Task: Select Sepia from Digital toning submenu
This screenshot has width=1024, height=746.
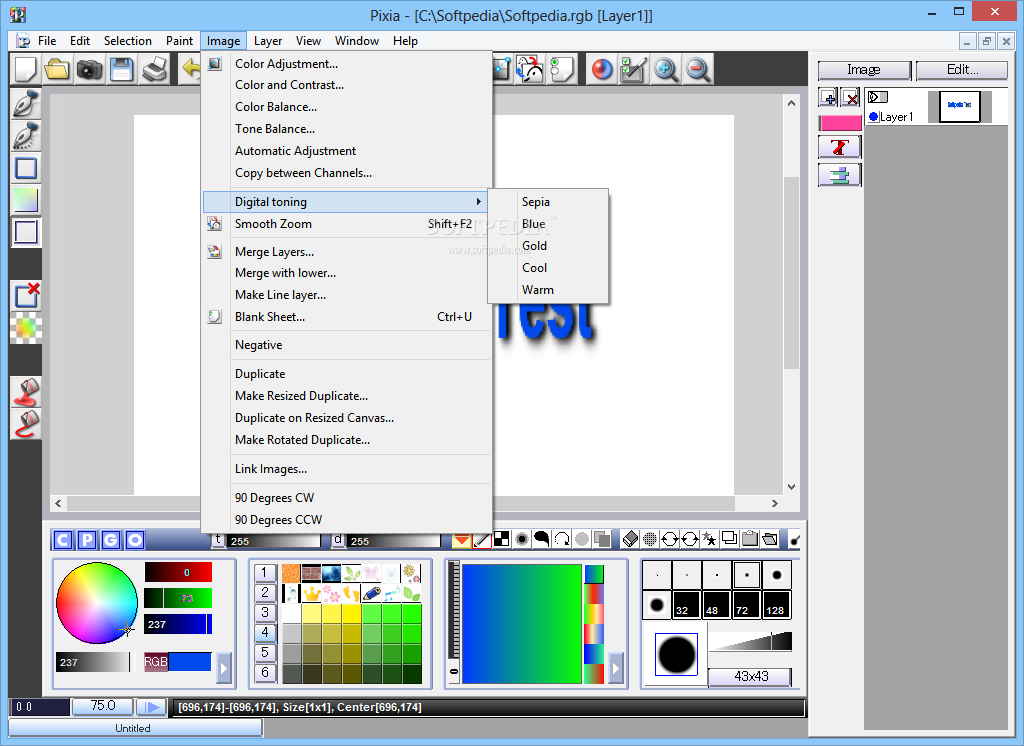Action: (x=536, y=202)
